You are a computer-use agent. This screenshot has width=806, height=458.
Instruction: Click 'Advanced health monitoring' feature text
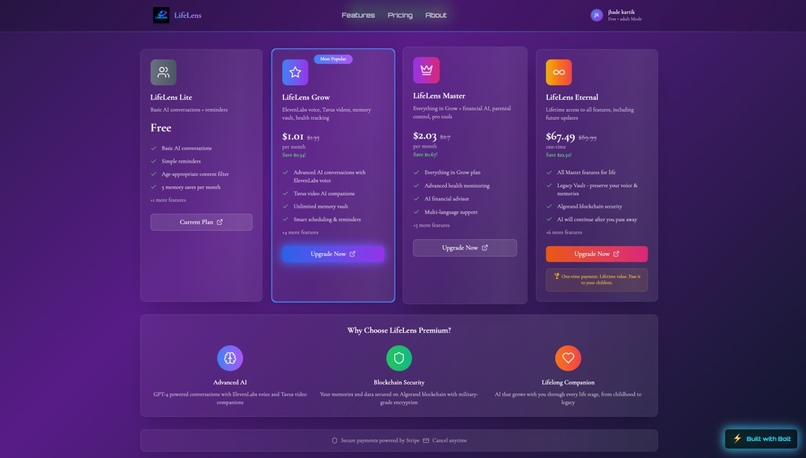(x=457, y=186)
